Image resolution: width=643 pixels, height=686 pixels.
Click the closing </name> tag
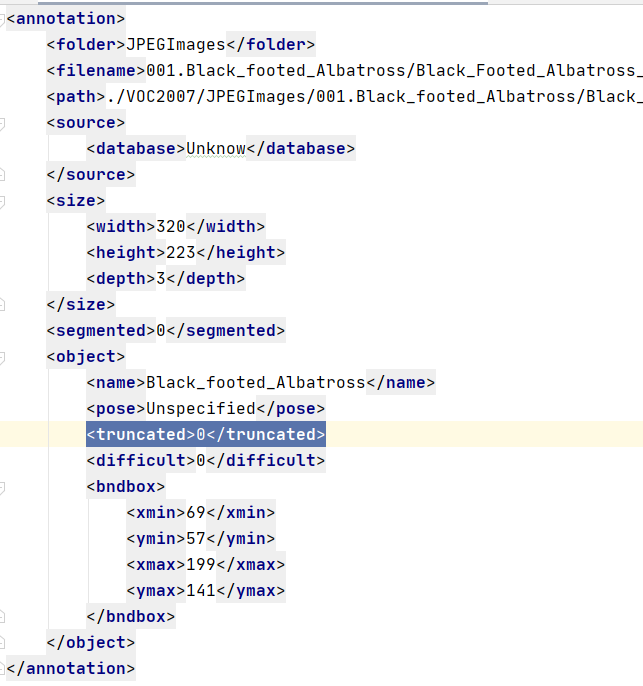(x=401, y=383)
